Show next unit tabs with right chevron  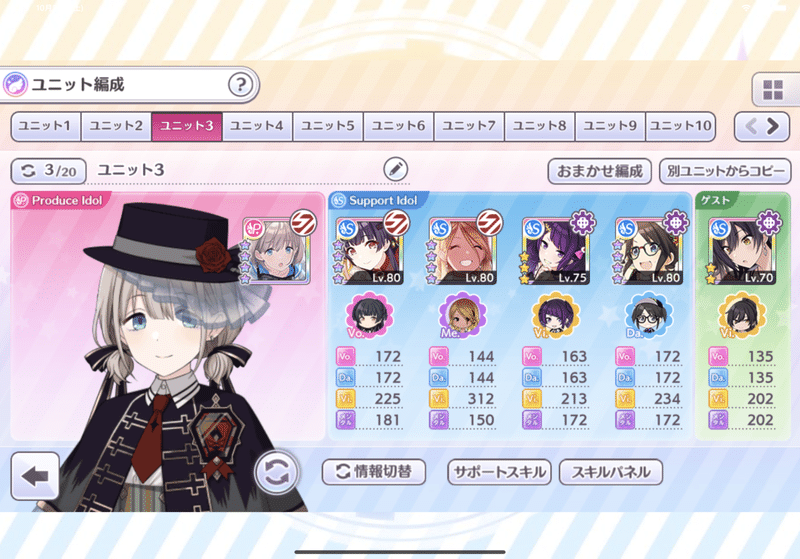pos(773,126)
